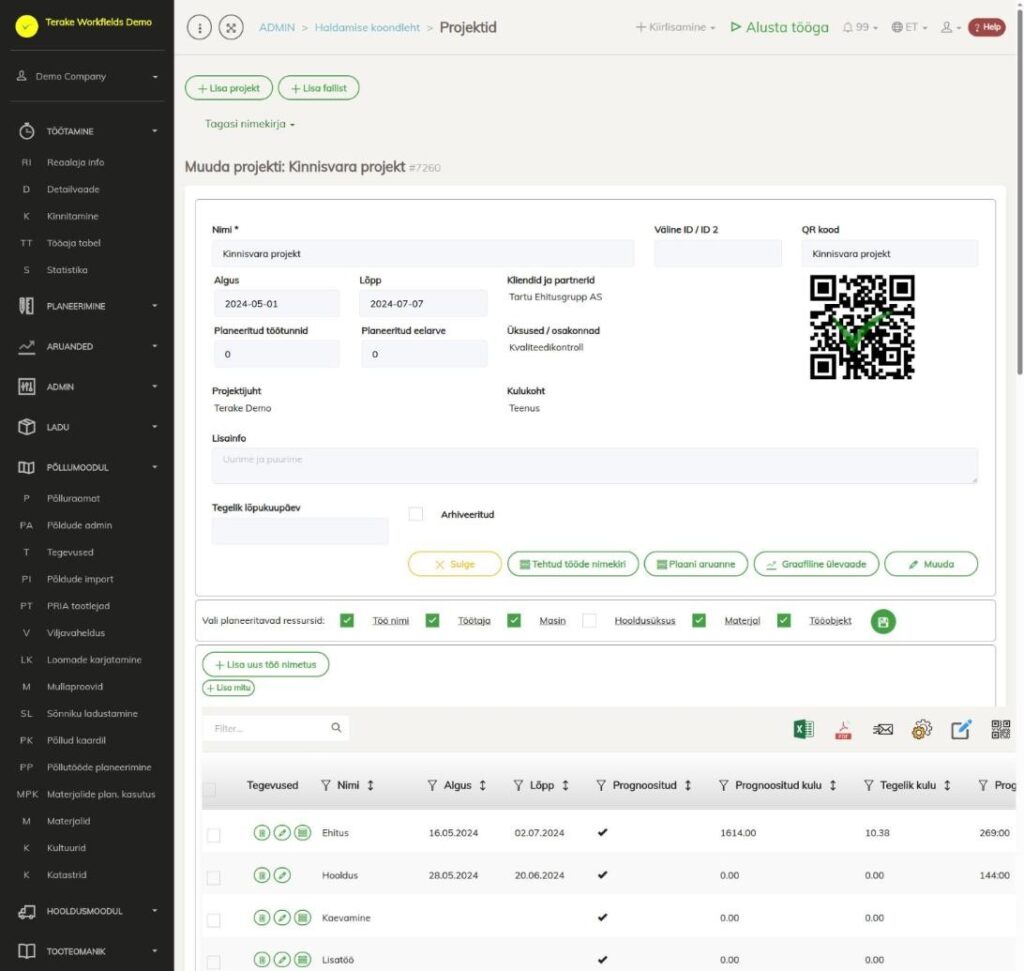Screen dimensions: 1024x971
Task: Select the Ehitus row checkbox
Action: [214, 835]
